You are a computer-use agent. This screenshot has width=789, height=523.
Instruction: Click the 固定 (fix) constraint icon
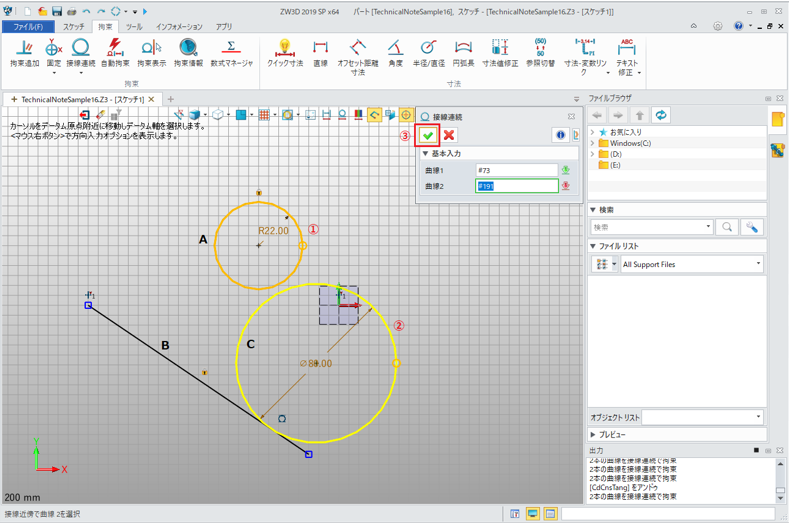tap(53, 48)
